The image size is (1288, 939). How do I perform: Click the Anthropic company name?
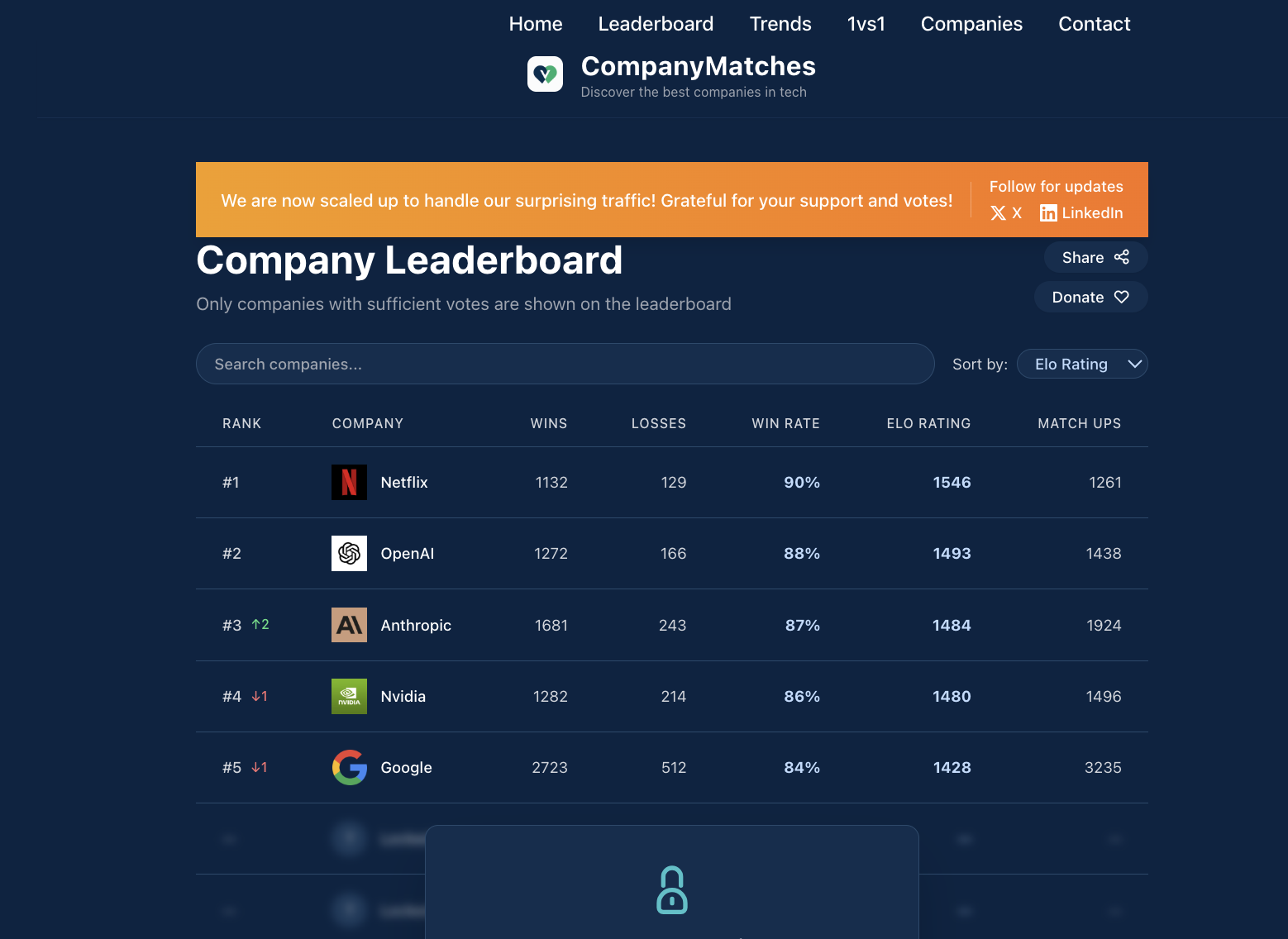click(x=416, y=625)
